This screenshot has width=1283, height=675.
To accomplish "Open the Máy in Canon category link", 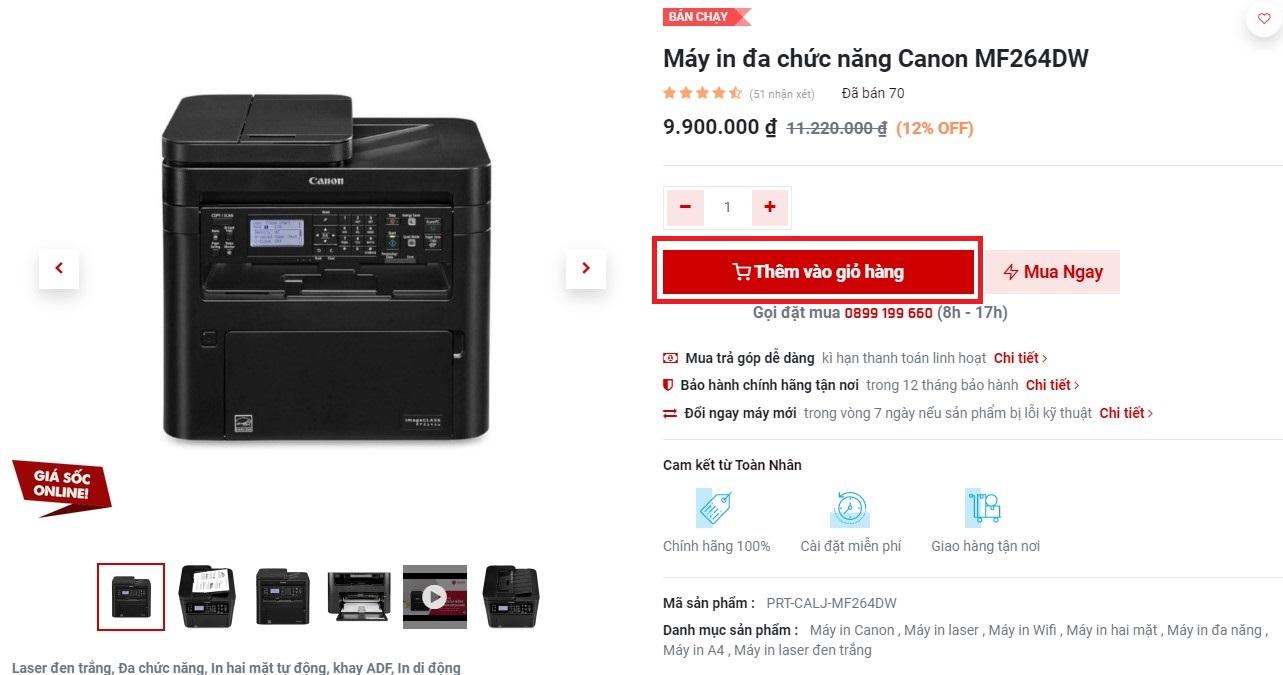I will point(852,630).
